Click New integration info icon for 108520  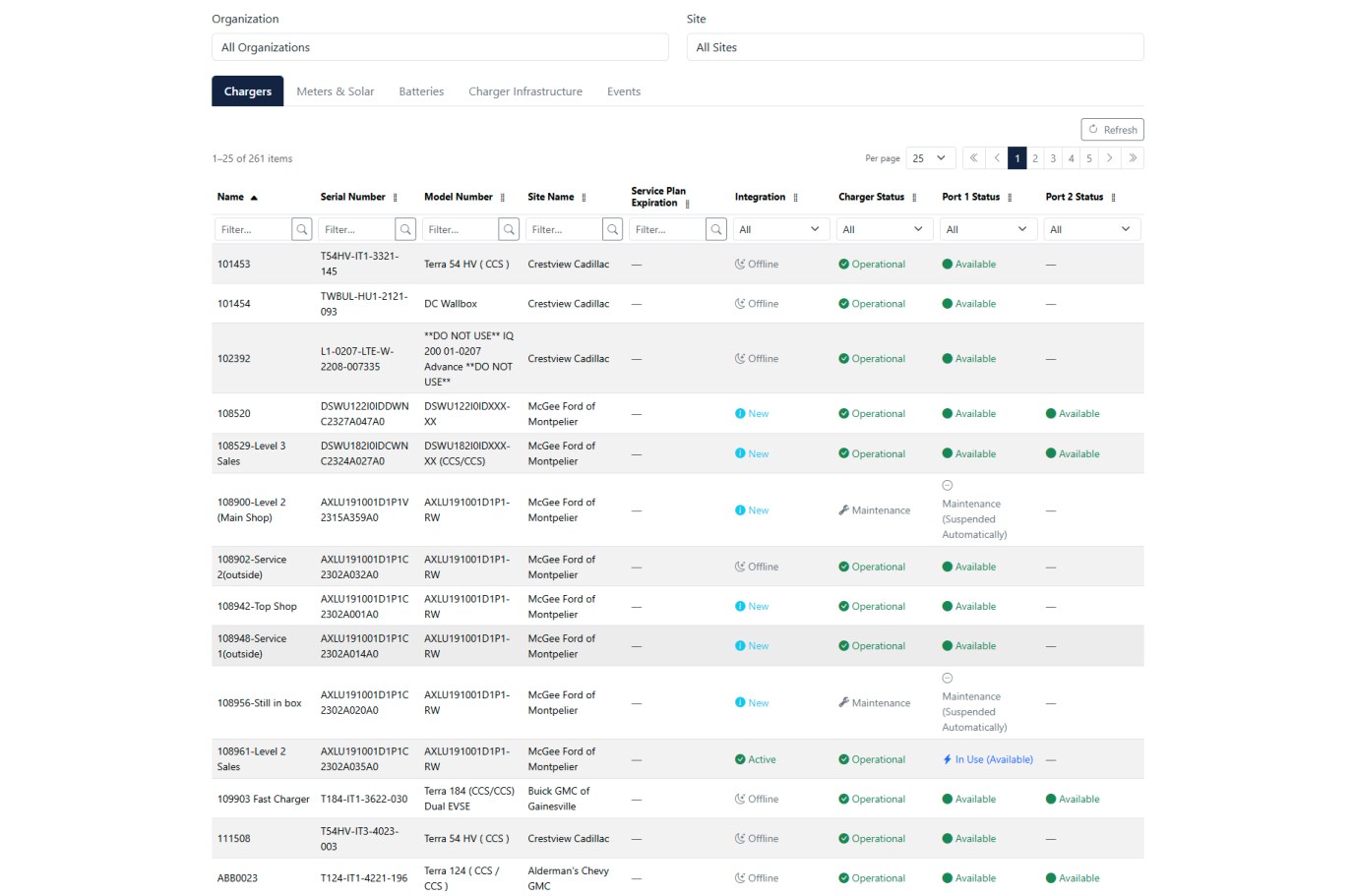[x=740, y=414]
